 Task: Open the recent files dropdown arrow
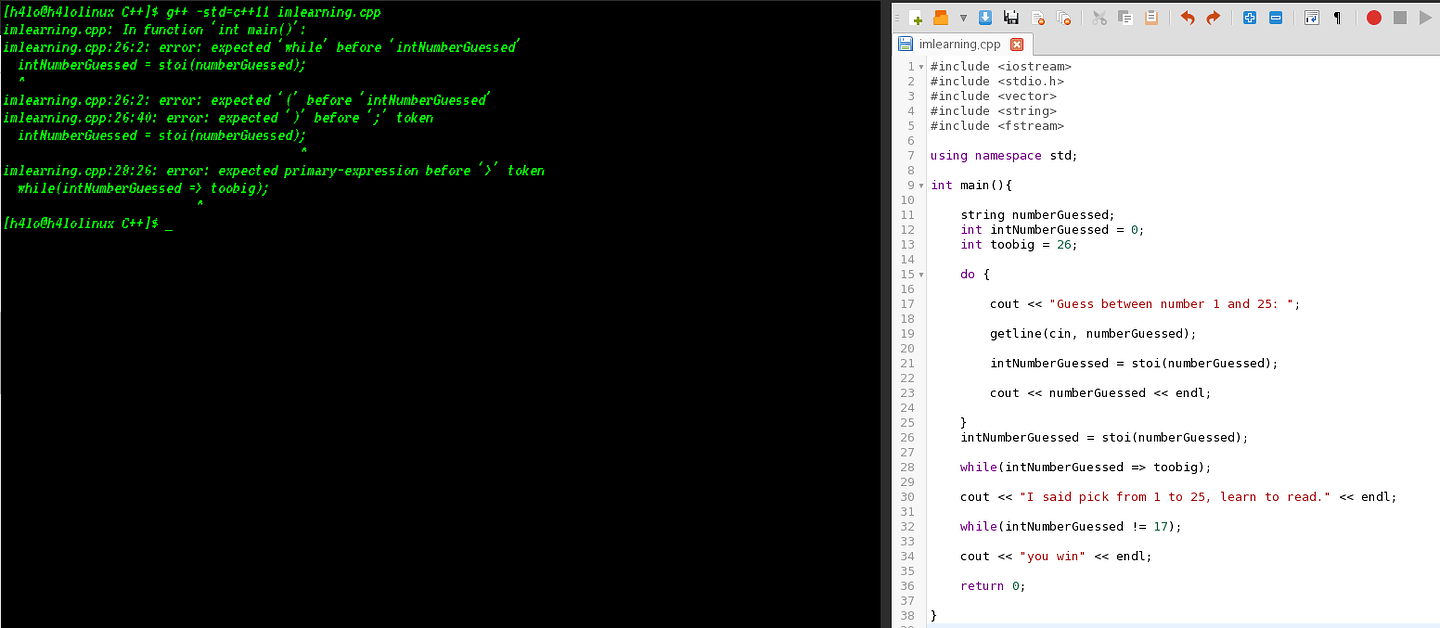click(x=963, y=17)
